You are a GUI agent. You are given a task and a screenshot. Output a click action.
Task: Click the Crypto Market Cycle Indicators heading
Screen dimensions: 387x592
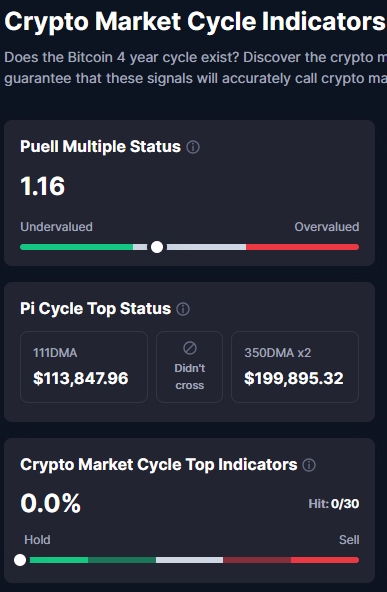(195, 22)
